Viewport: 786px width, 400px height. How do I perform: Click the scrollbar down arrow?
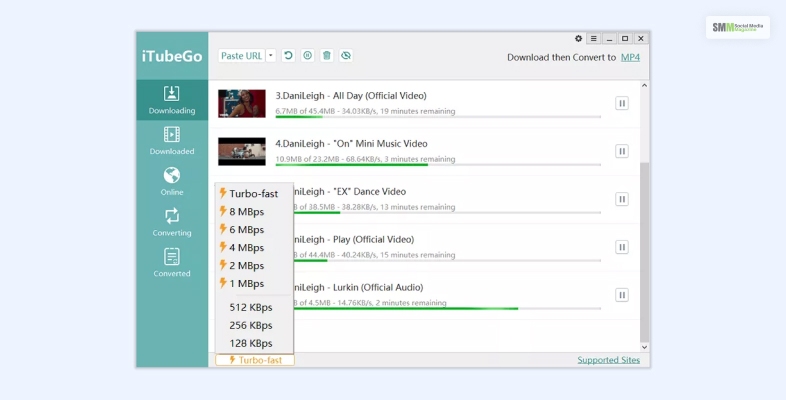(645, 347)
